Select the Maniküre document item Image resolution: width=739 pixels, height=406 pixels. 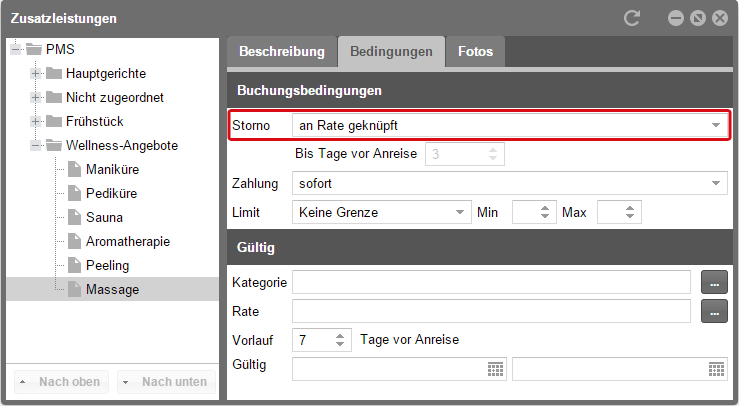112,169
